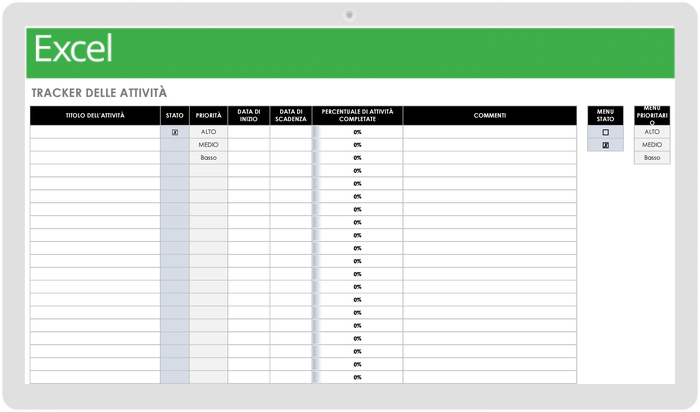Screen dimensions: 700x412
Task: Toggle the checkbox in the ALTO row's Stato column
Action: 175,132
